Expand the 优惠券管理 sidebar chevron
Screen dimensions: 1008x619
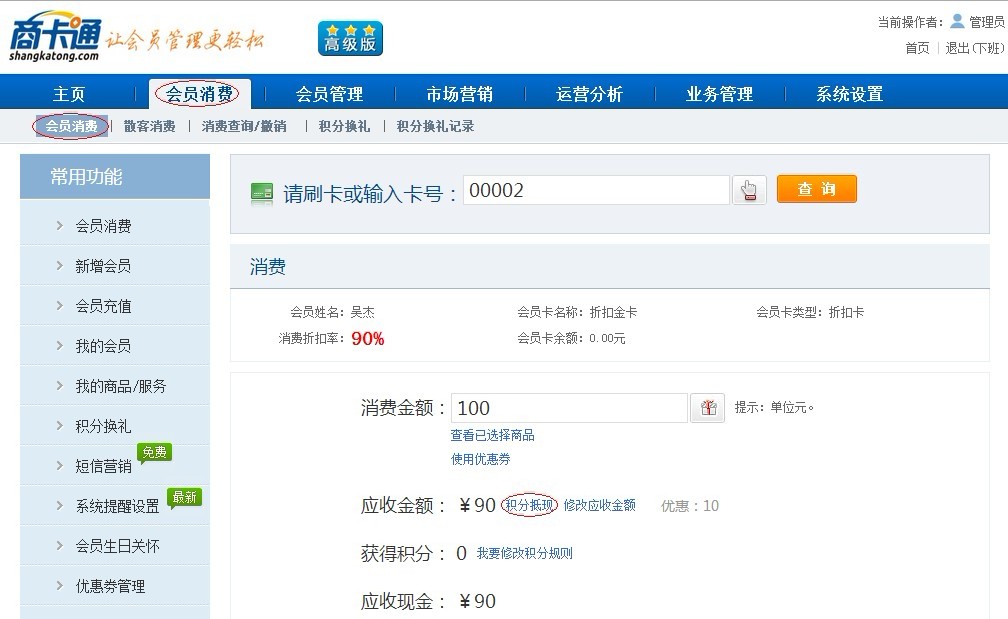pos(60,586)
